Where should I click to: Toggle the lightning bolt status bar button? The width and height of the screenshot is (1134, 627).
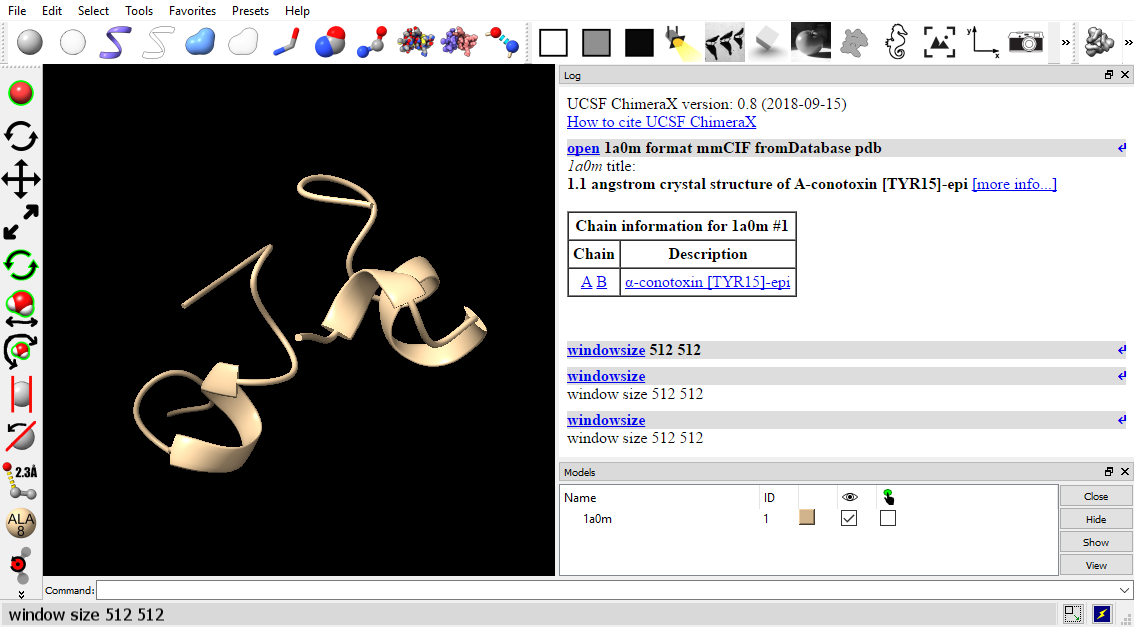pos(1102,614)
